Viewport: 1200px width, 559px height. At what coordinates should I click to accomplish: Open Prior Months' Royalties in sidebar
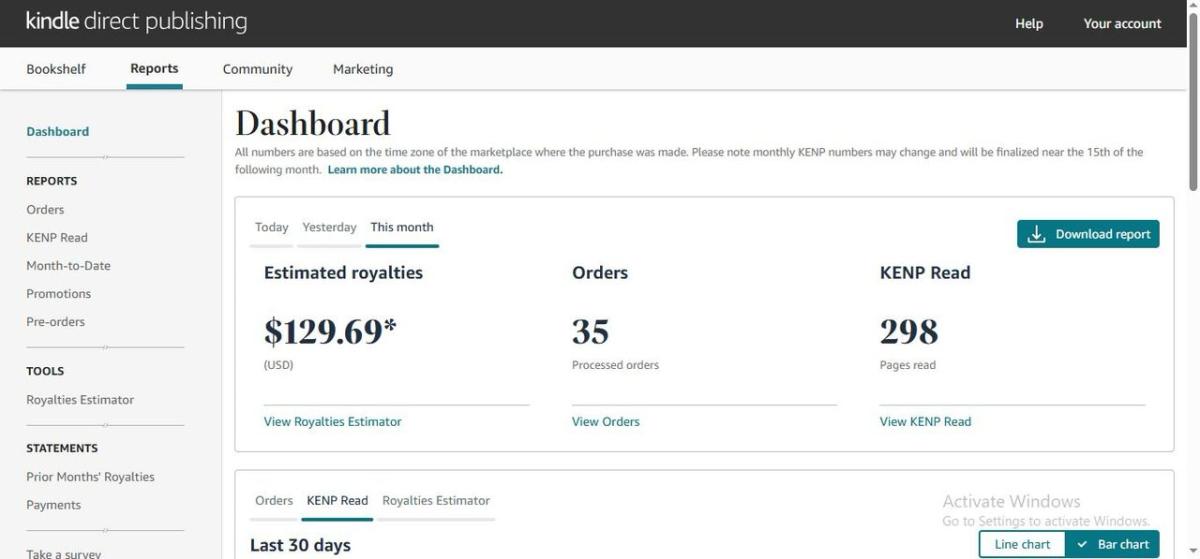(x=90, y=477)
